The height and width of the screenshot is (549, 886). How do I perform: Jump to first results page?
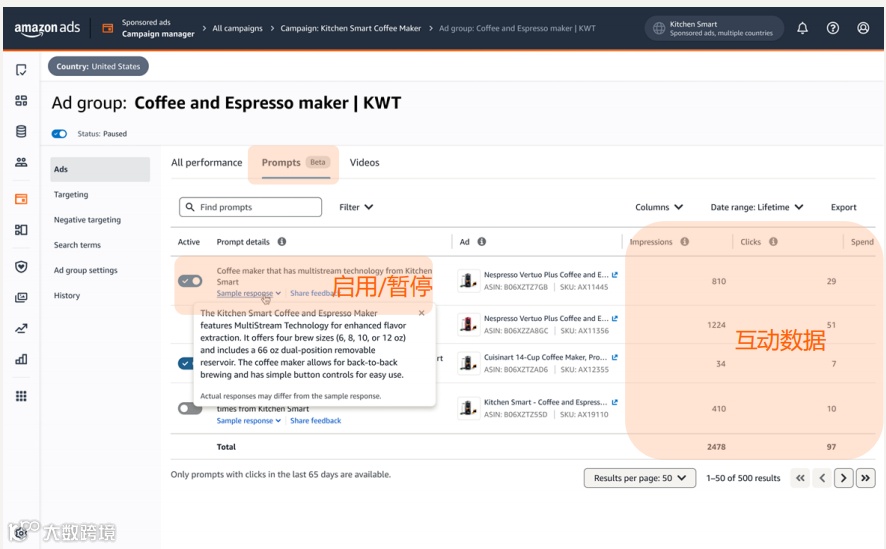800,478
